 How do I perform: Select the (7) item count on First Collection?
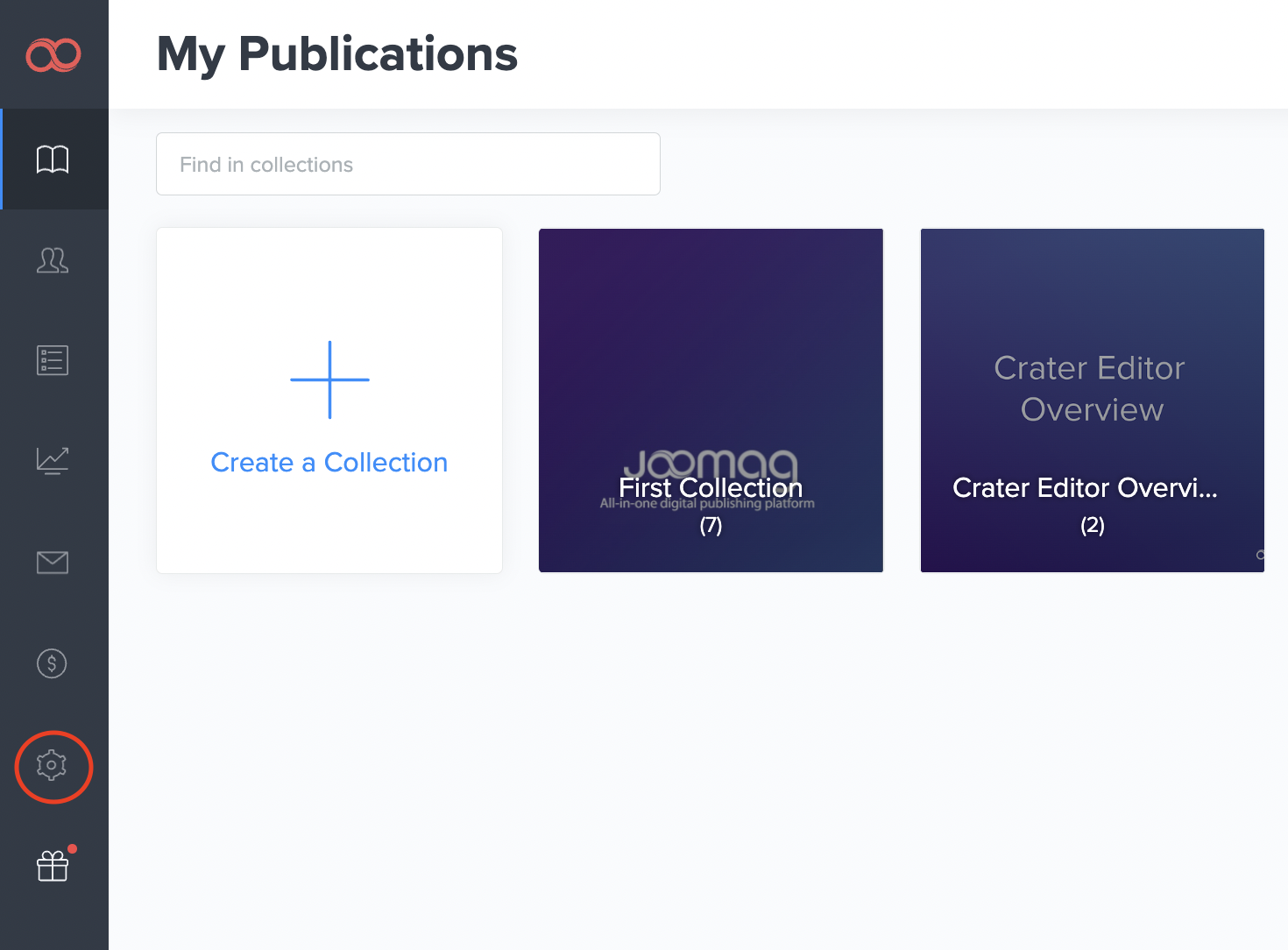click(711, 526)
